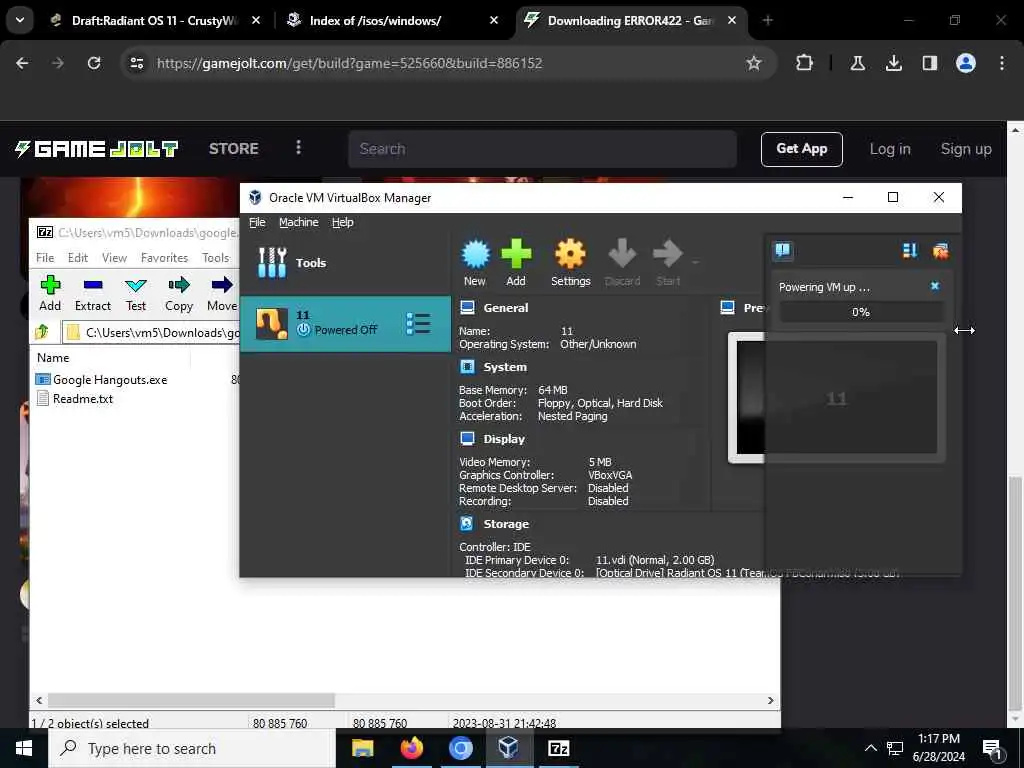Click the notification center book icon
The image size is (1024, 768).
(782, 251)
